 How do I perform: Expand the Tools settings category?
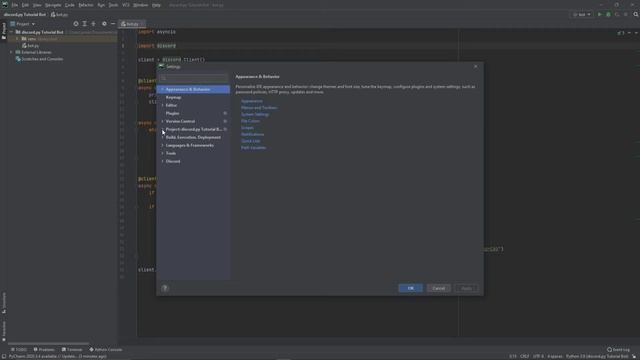pyautogui.click(x=162, y=153)
